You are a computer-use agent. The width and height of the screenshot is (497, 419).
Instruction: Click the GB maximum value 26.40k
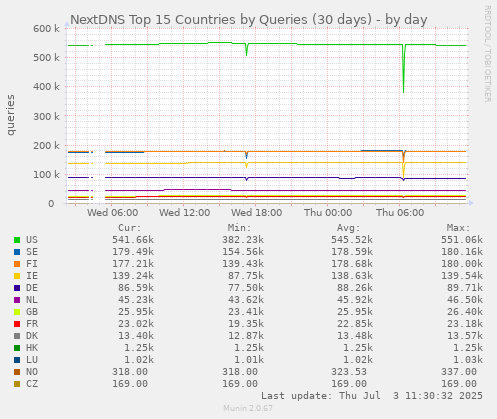465,312
